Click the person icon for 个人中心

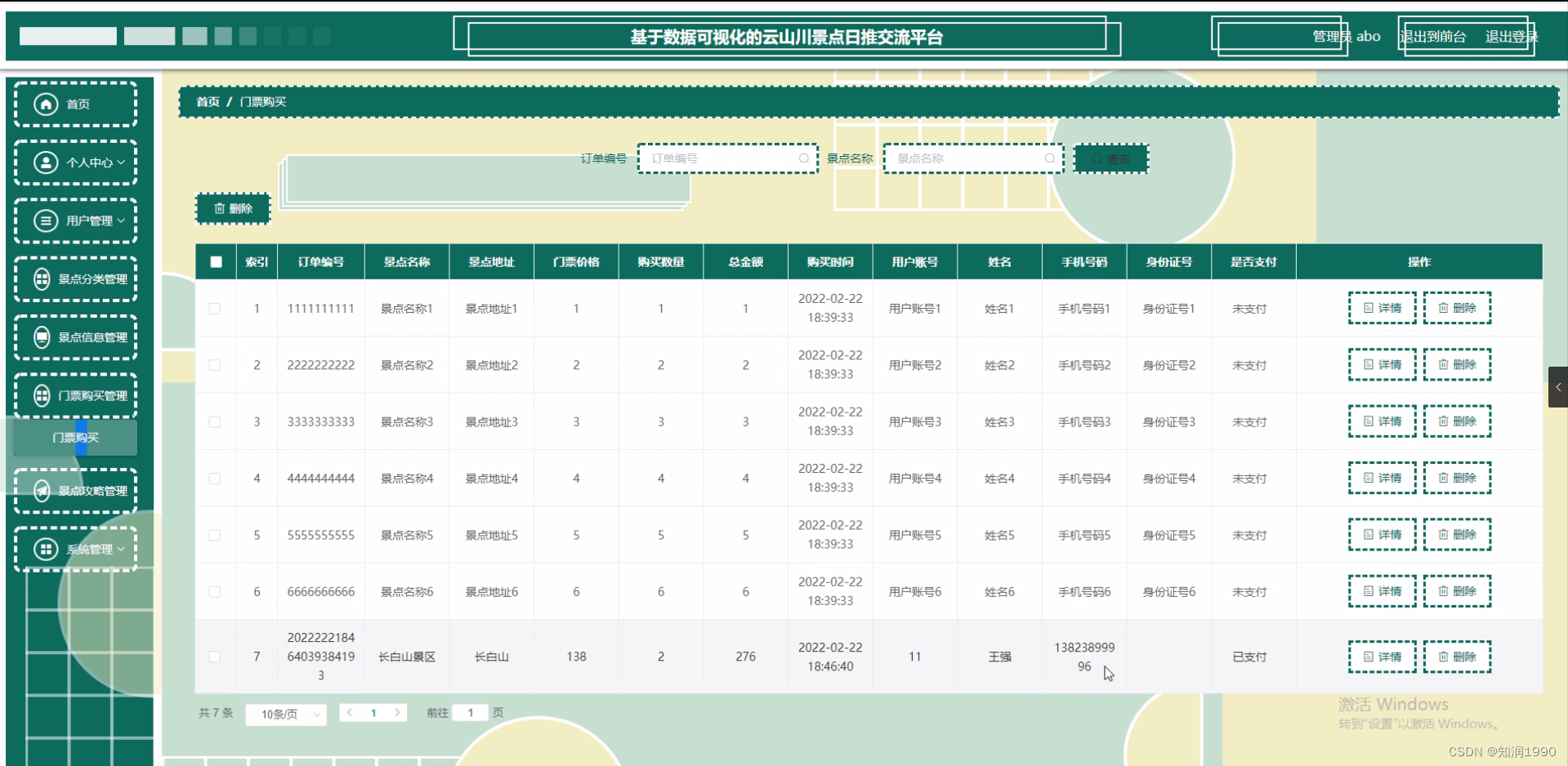coord(46,163)
